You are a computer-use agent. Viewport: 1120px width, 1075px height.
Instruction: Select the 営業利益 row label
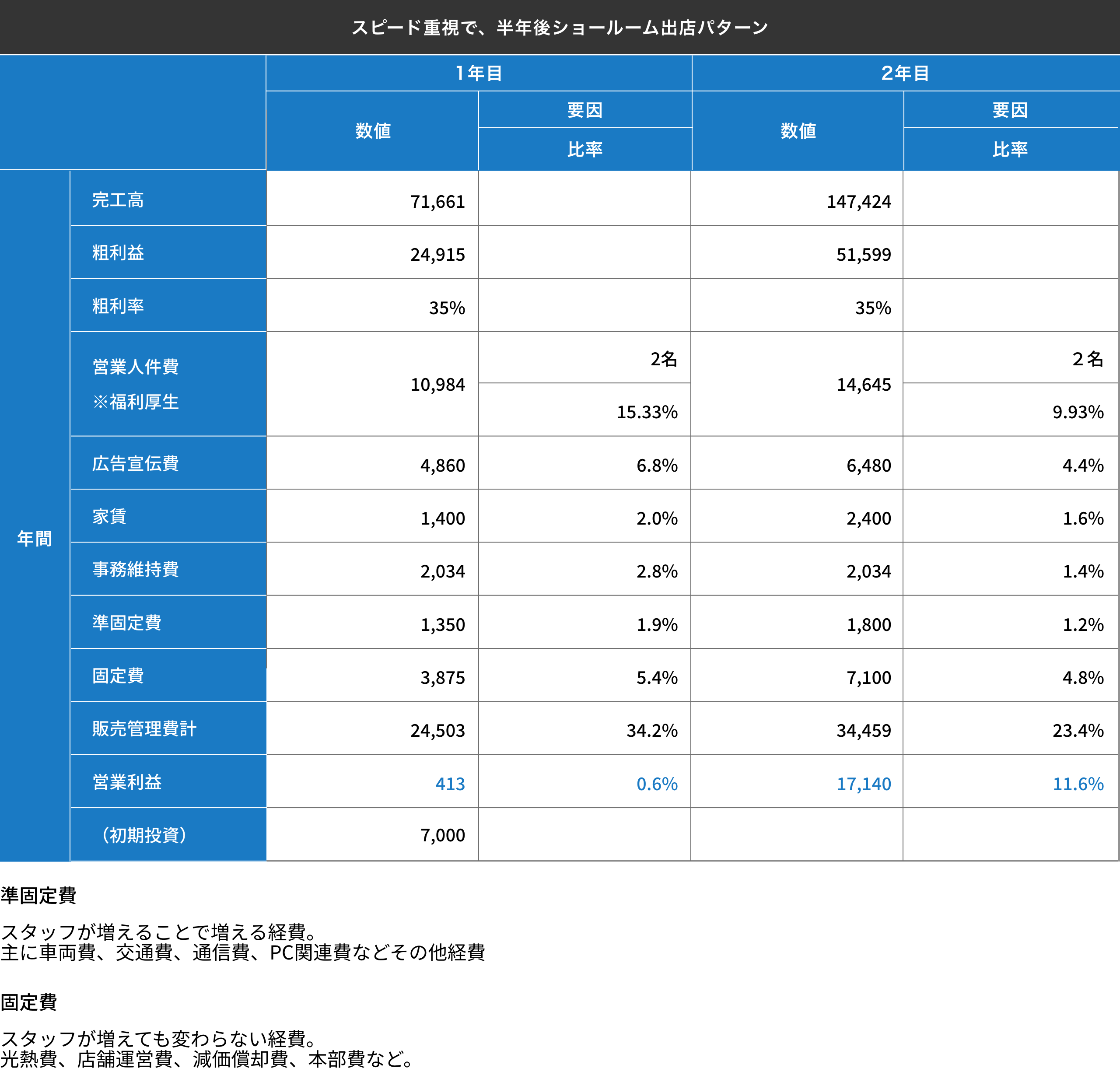[x=127, y=782]
